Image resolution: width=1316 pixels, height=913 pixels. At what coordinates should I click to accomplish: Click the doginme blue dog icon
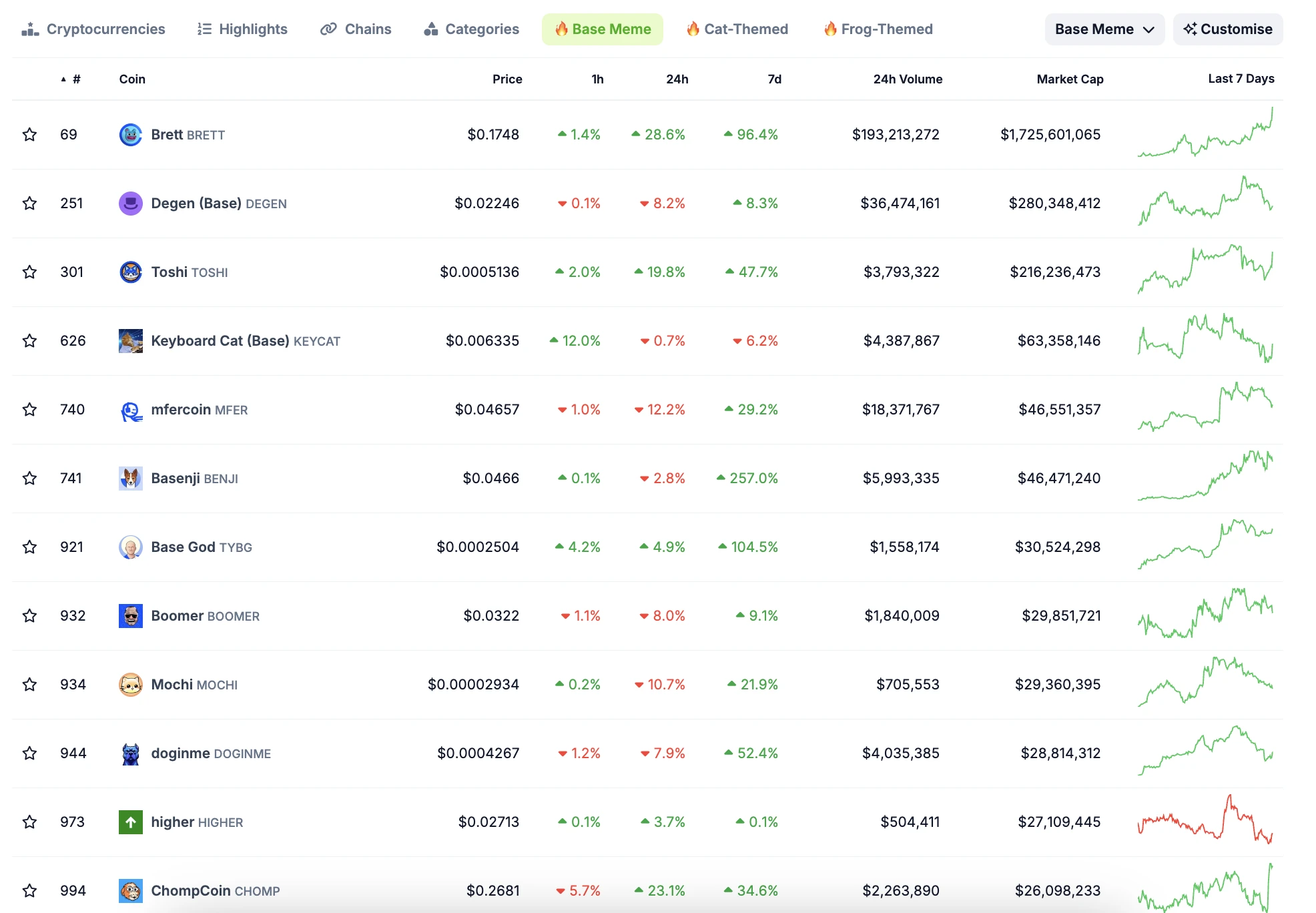click(131, 753)
